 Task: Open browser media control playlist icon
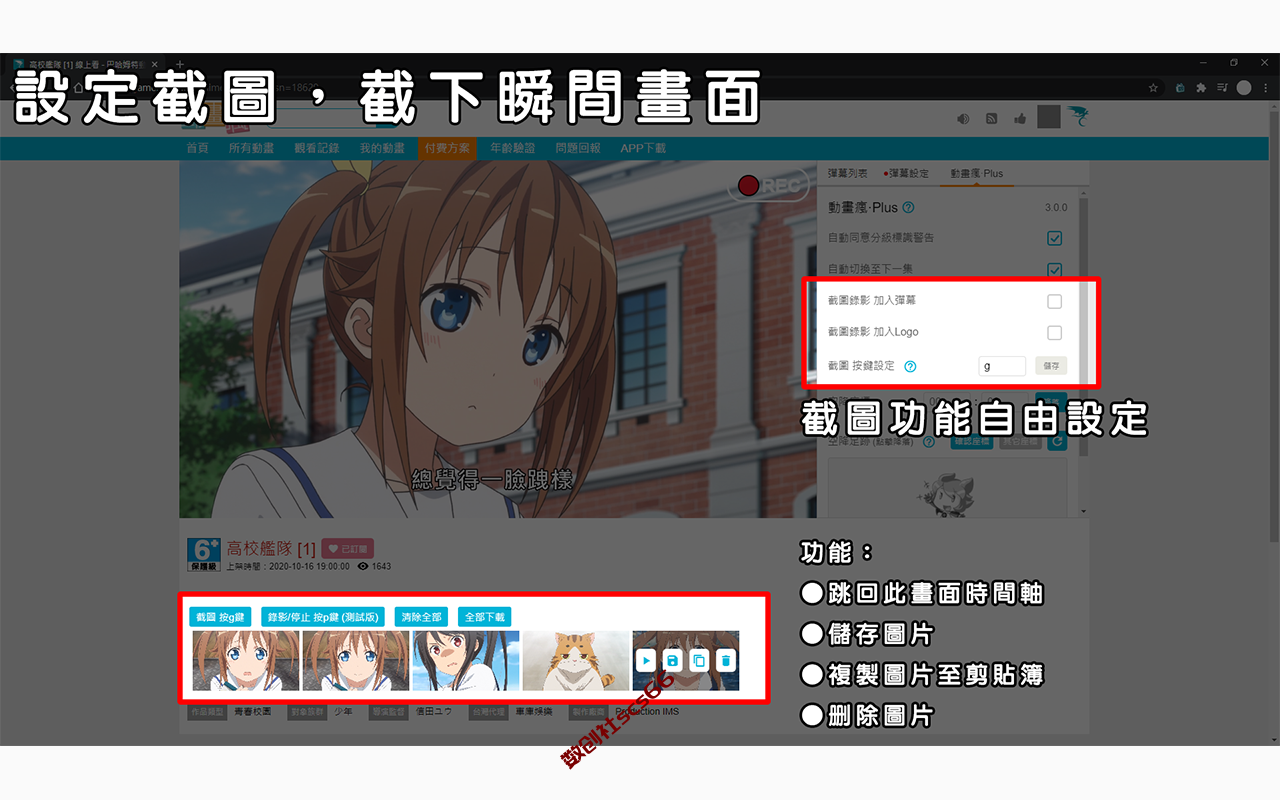1222,88
